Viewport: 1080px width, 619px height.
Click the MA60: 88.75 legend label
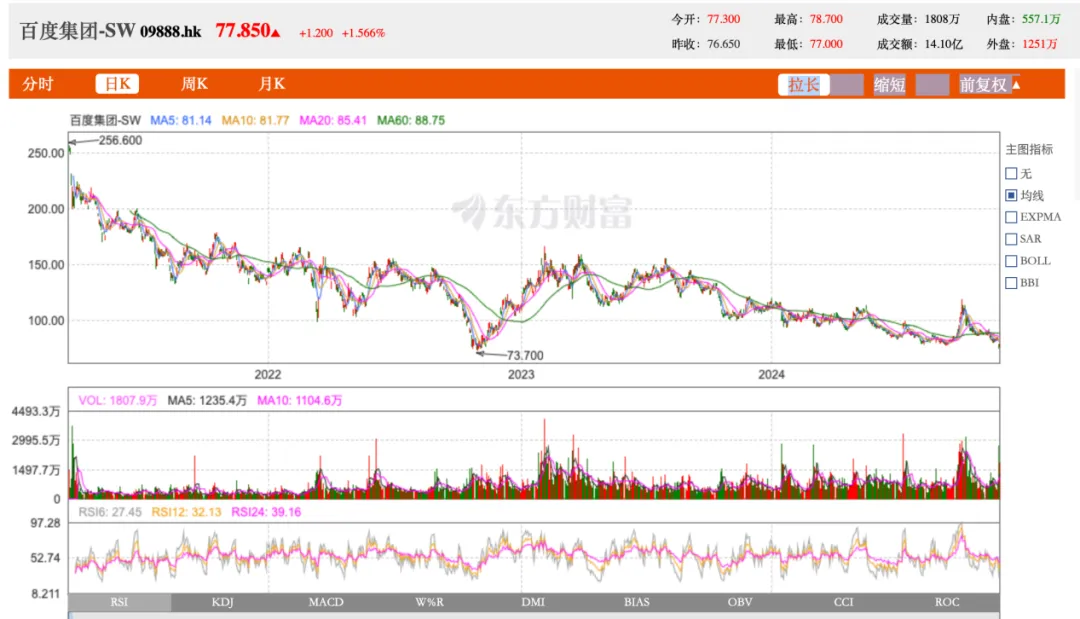411,120
